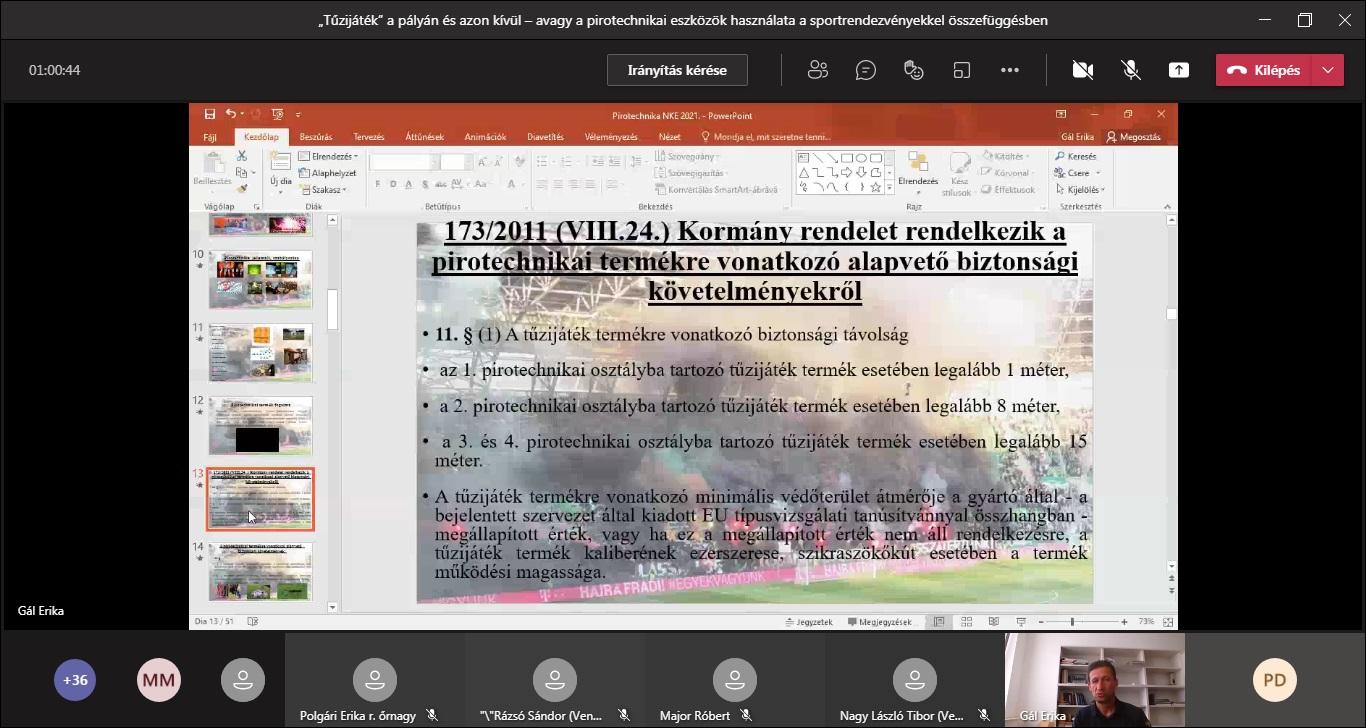Viewport: 1366px width, 728px height.
Task: Share content with the upload tray icon
Action: (x=1179, y=70)
